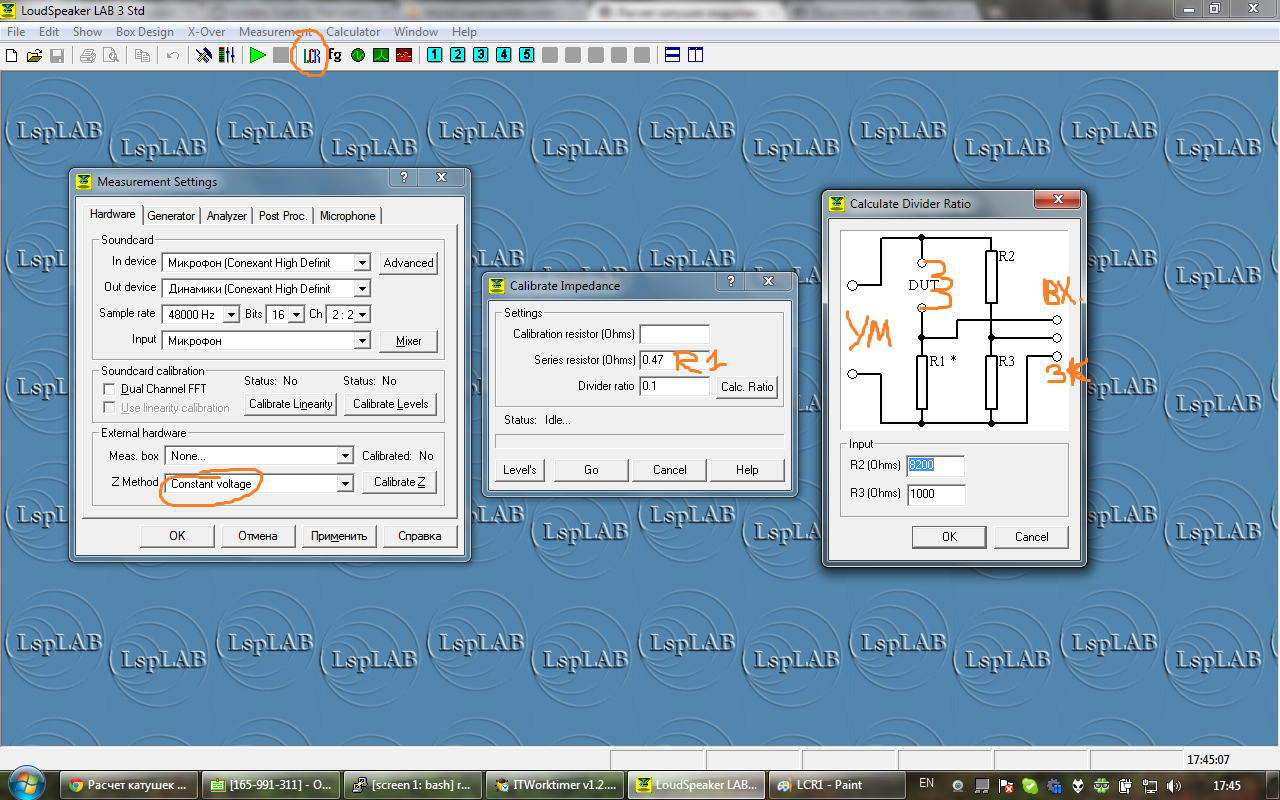1280x800 pixels.
Task: Click the green round level meter icon
Action: 358,55
